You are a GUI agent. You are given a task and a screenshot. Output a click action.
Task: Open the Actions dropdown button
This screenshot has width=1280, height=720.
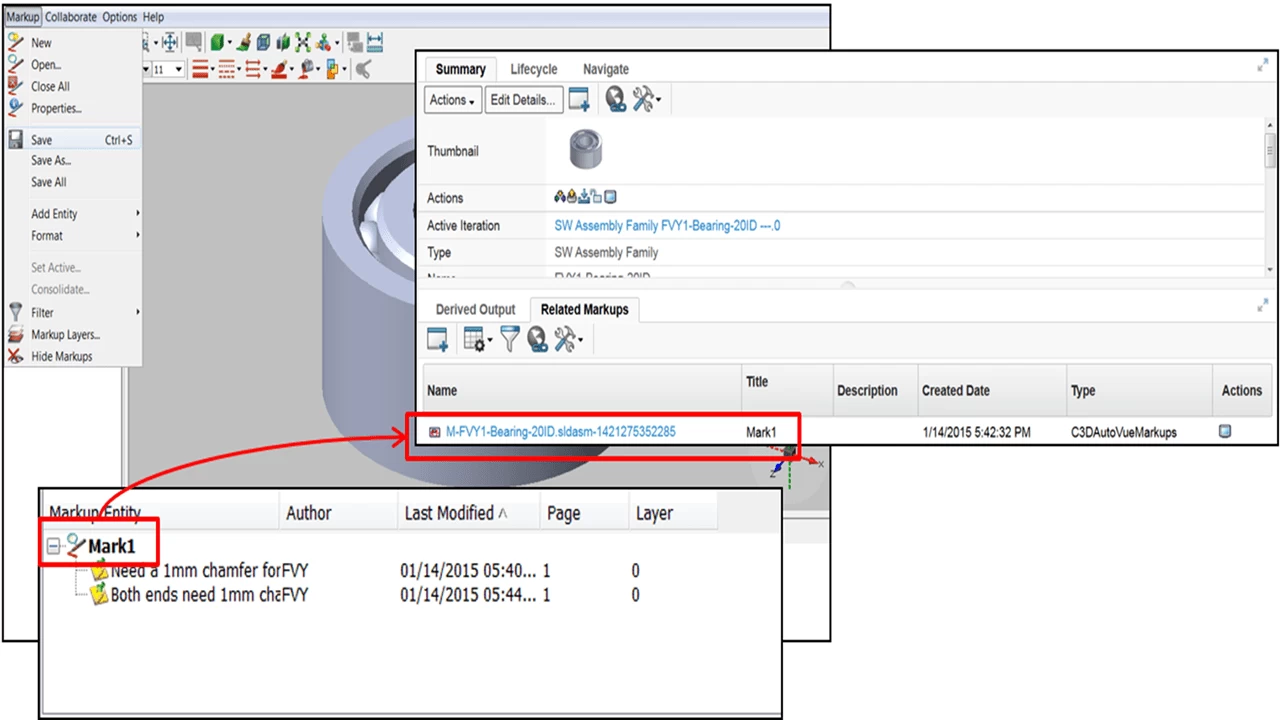(x=452, y=100)
